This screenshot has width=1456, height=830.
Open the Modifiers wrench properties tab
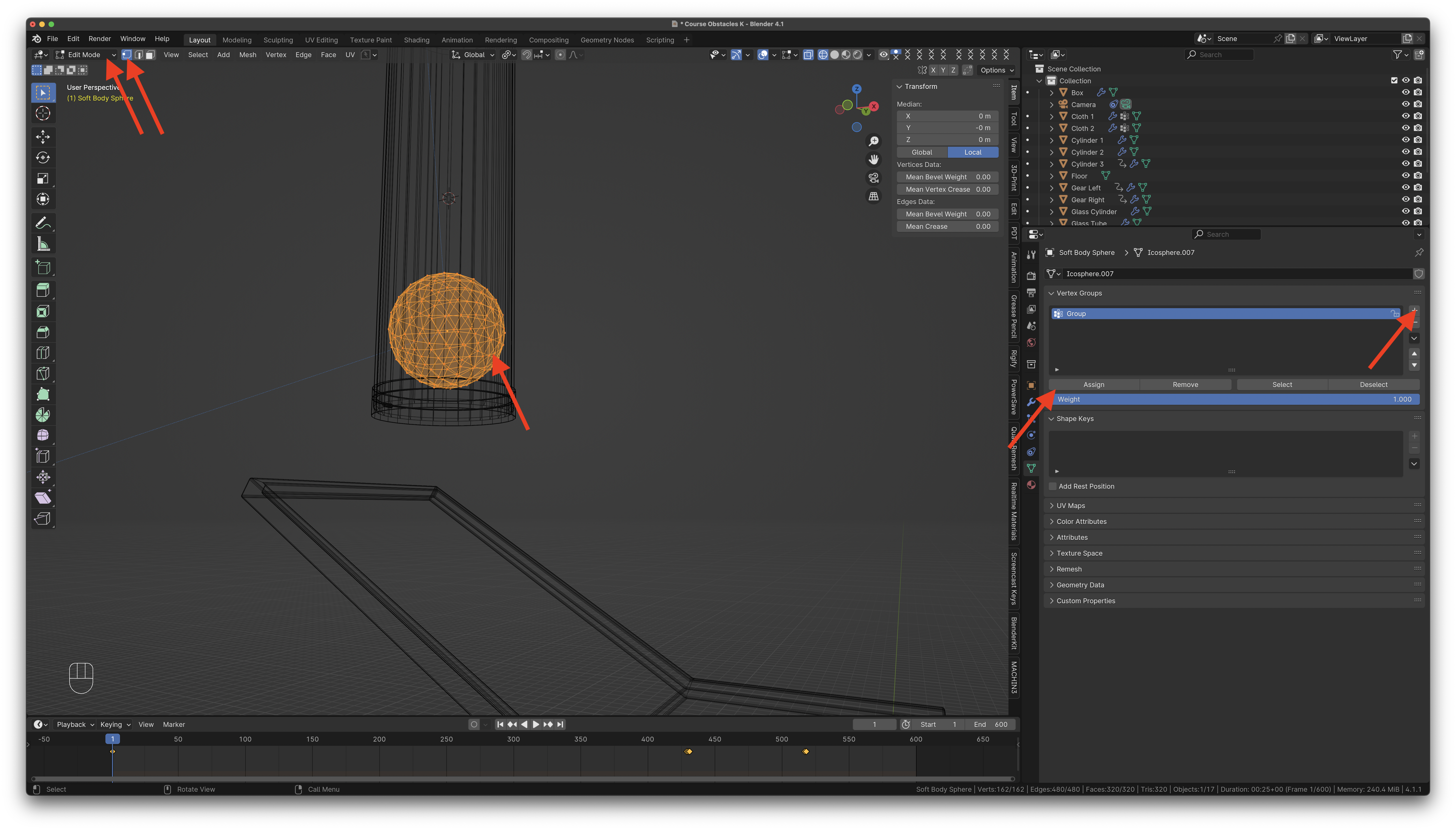pos(1031,402)
